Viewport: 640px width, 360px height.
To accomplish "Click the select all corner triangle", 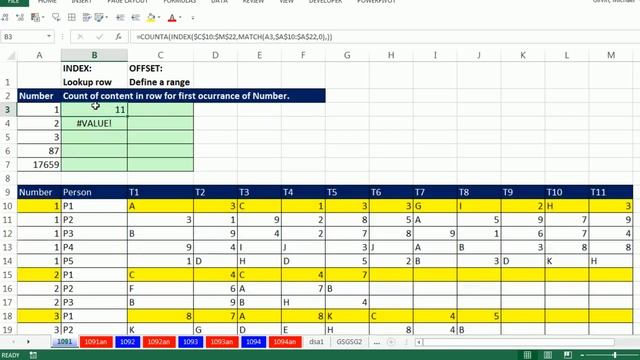I will tap(11, 56).
